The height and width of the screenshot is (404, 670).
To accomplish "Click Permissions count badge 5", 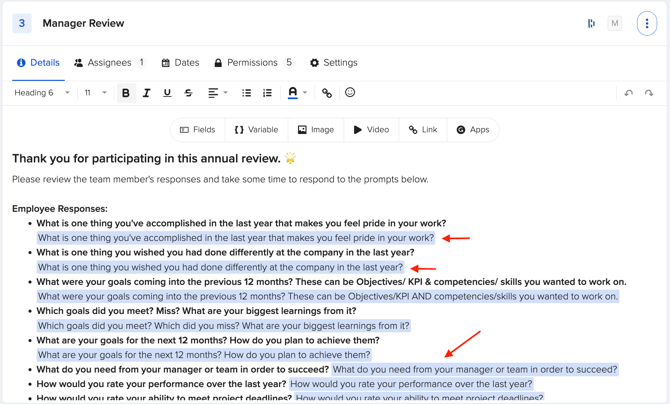I will point(289,62).
